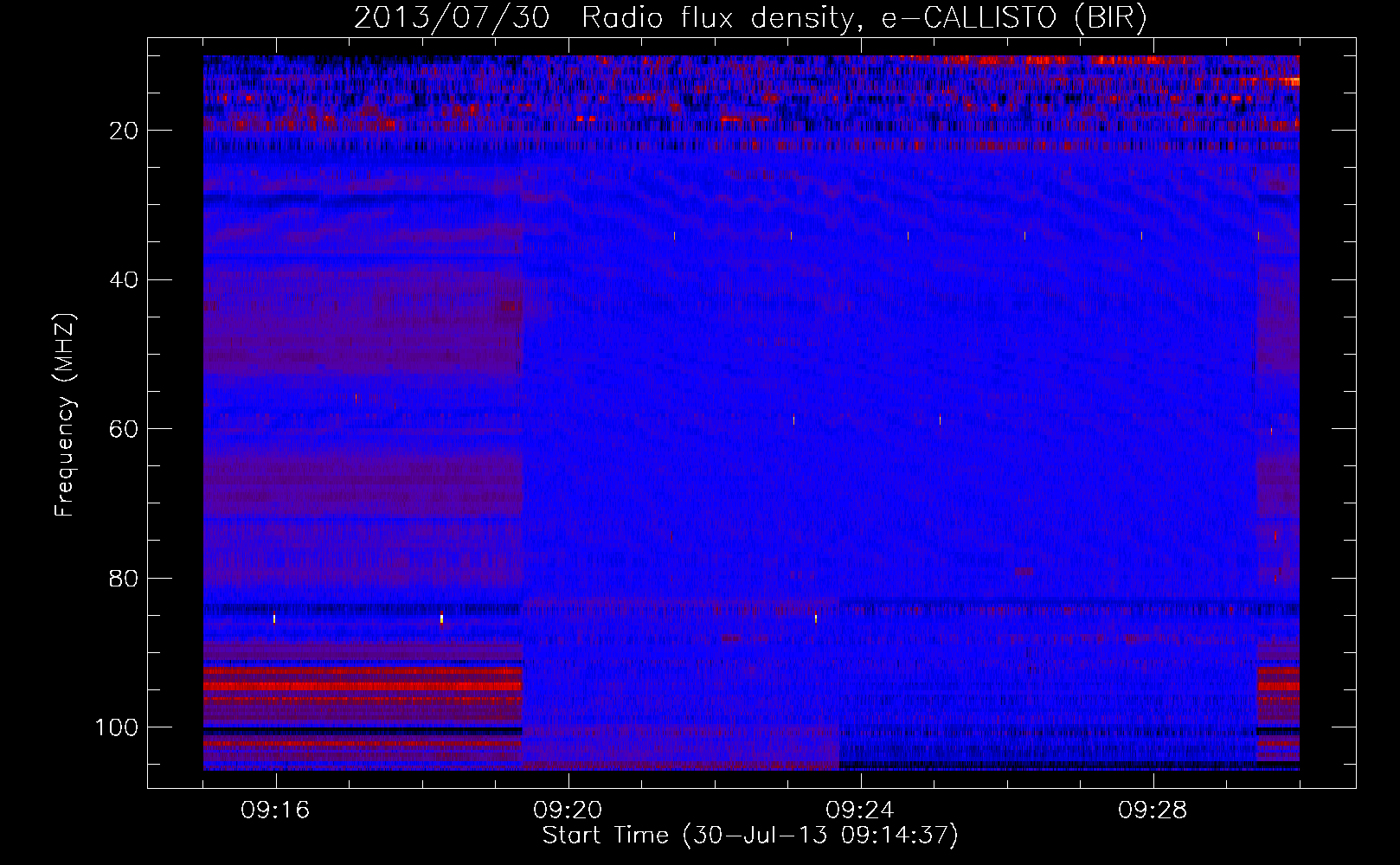
Task: Click the 09:24 time tick label
Action: tap(860, 811)
